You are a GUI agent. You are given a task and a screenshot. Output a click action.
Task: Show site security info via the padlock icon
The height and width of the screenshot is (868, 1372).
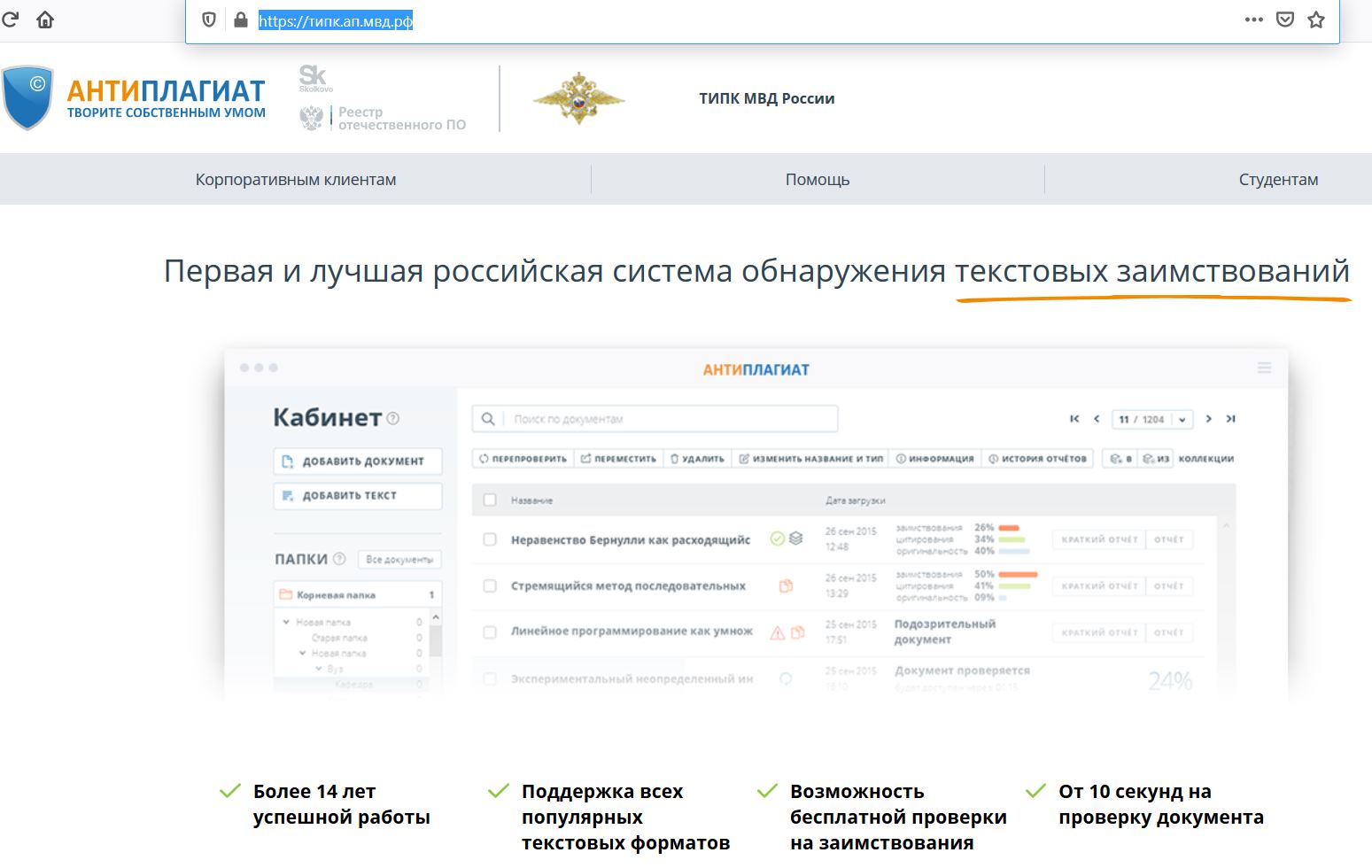240,19
